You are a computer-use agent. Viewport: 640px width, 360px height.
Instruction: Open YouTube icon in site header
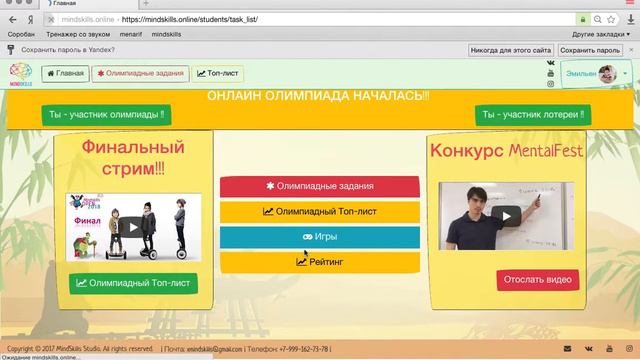click(x=551, y=73)
